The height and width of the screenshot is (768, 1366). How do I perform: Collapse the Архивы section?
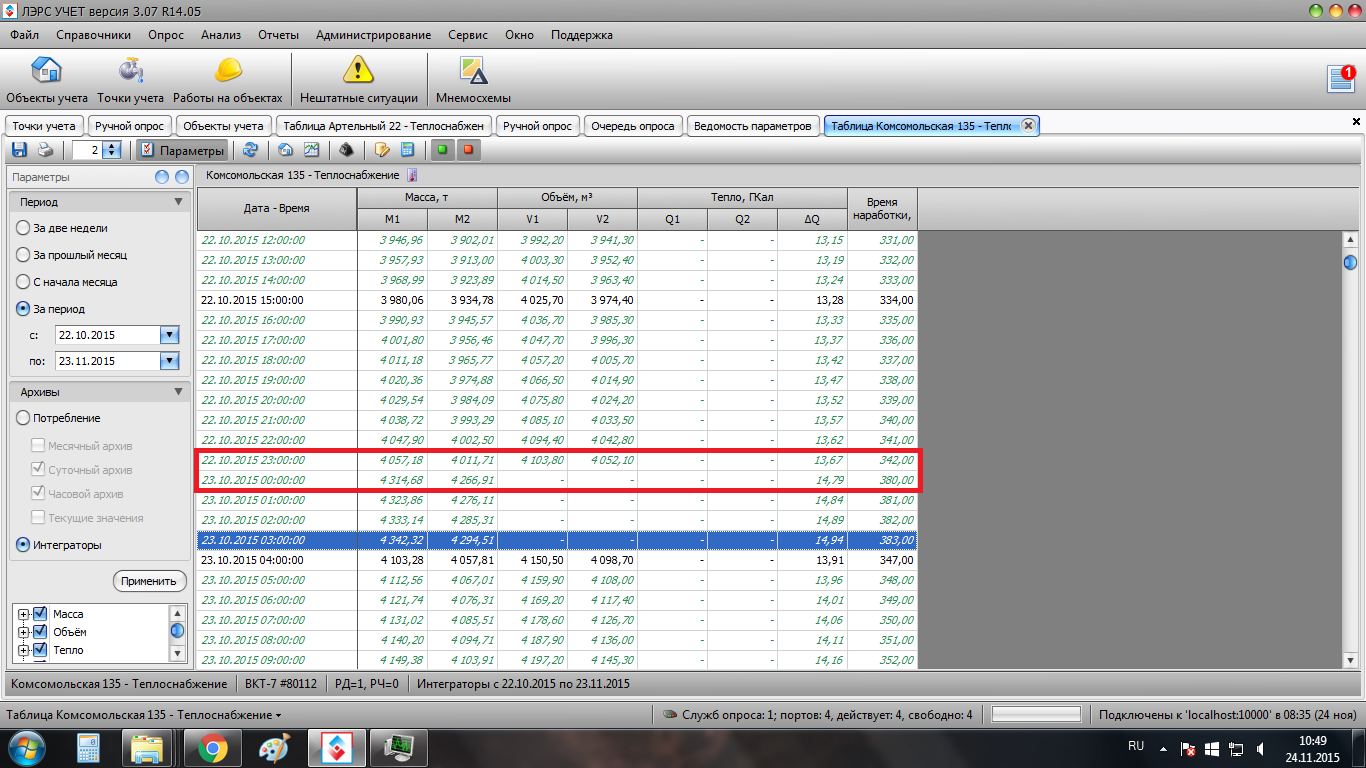click(x=178, y=392)
